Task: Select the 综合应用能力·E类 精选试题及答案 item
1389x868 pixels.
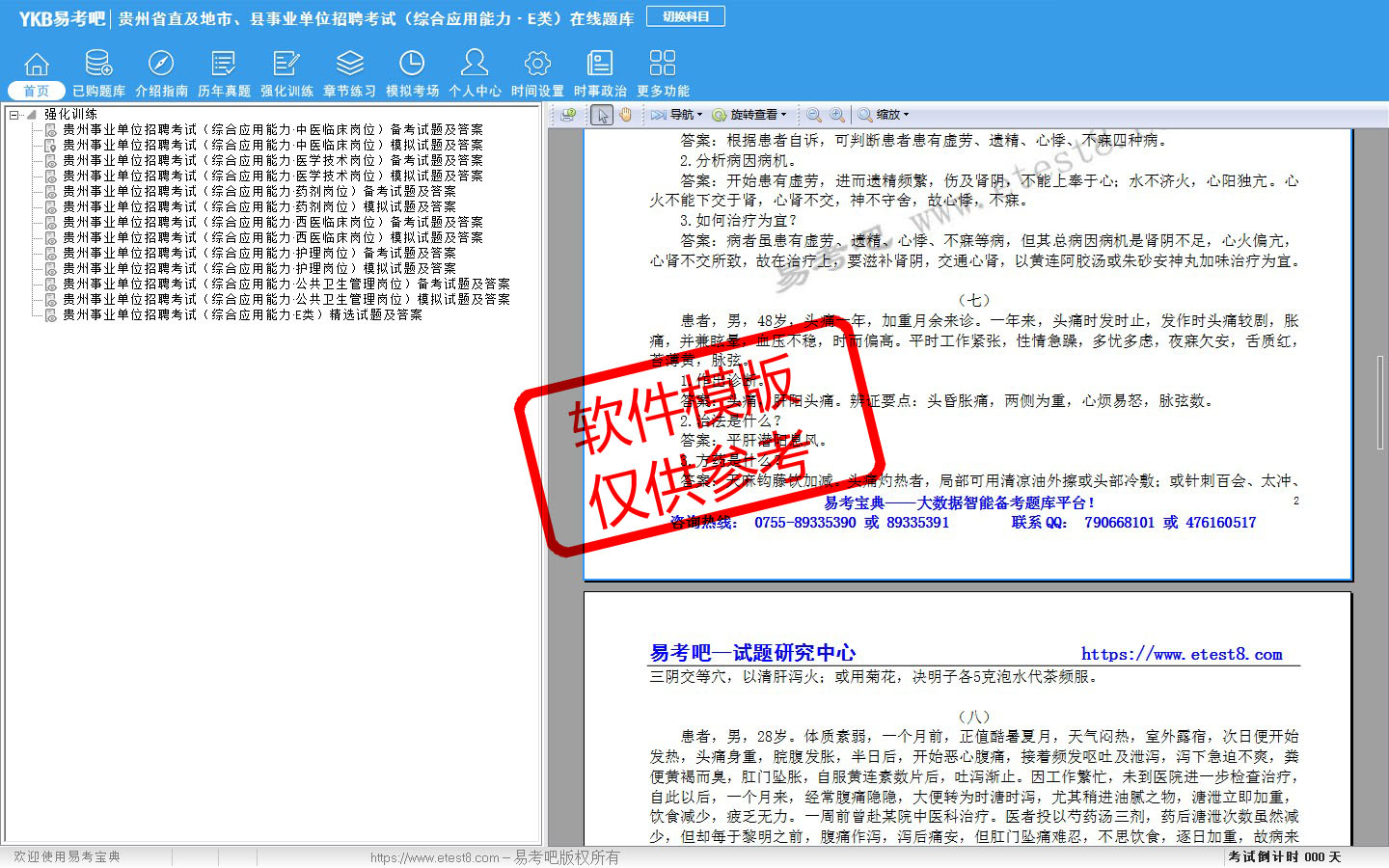Action: coord(241,315)
